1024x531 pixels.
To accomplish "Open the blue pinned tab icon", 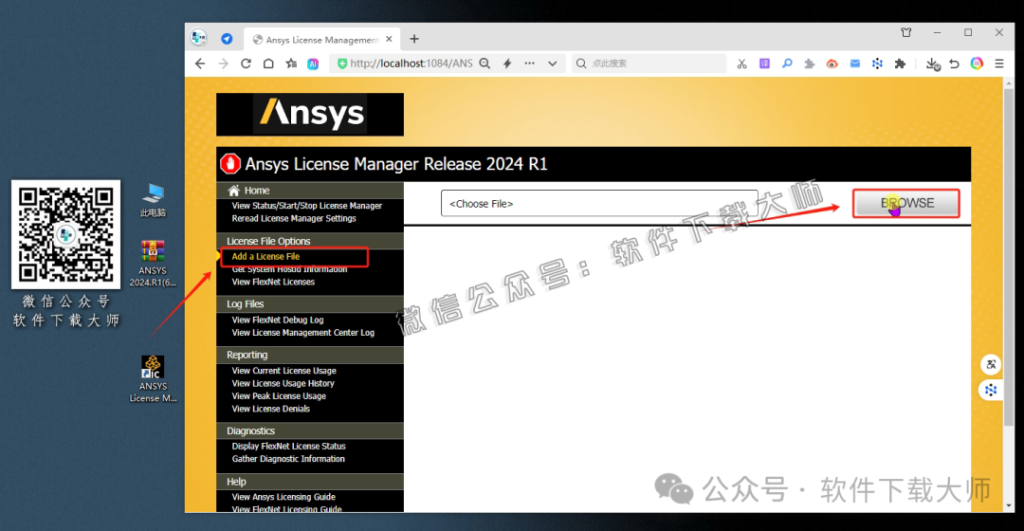I will tap(227, 39).
